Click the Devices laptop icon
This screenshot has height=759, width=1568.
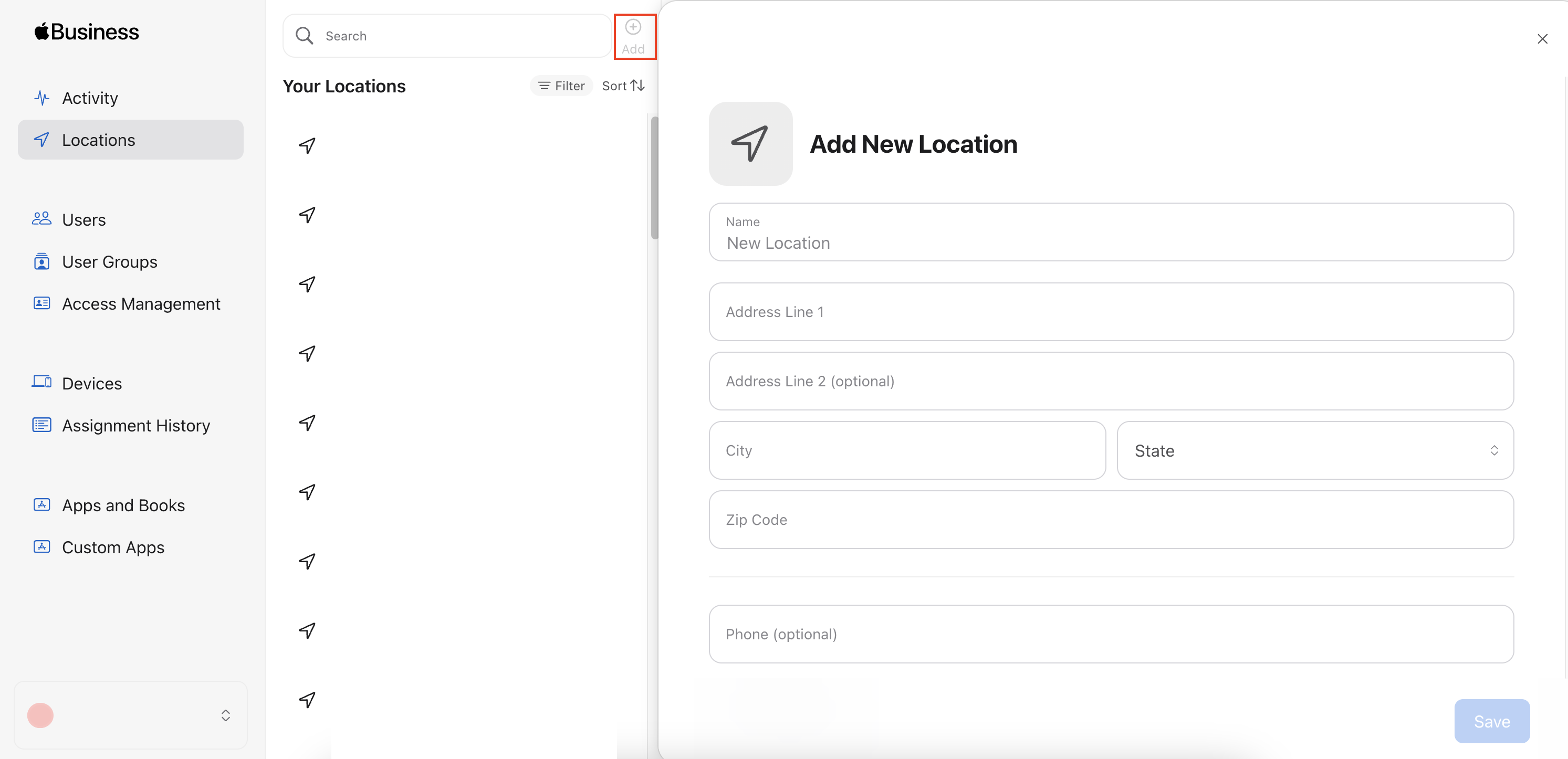point(41,382)
